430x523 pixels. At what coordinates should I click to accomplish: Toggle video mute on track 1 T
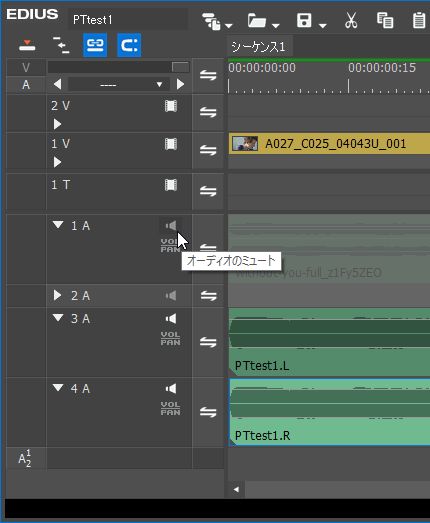pyautogui.click(x=171, y=185)
